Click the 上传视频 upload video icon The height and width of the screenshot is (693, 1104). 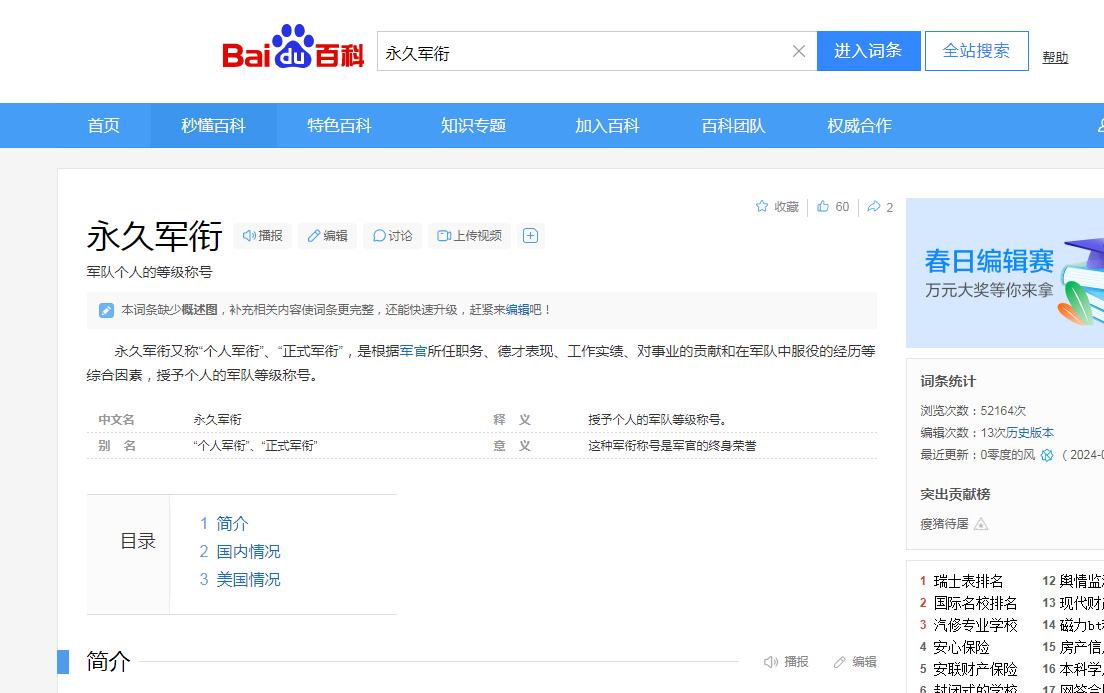click(x=443, y=236)
